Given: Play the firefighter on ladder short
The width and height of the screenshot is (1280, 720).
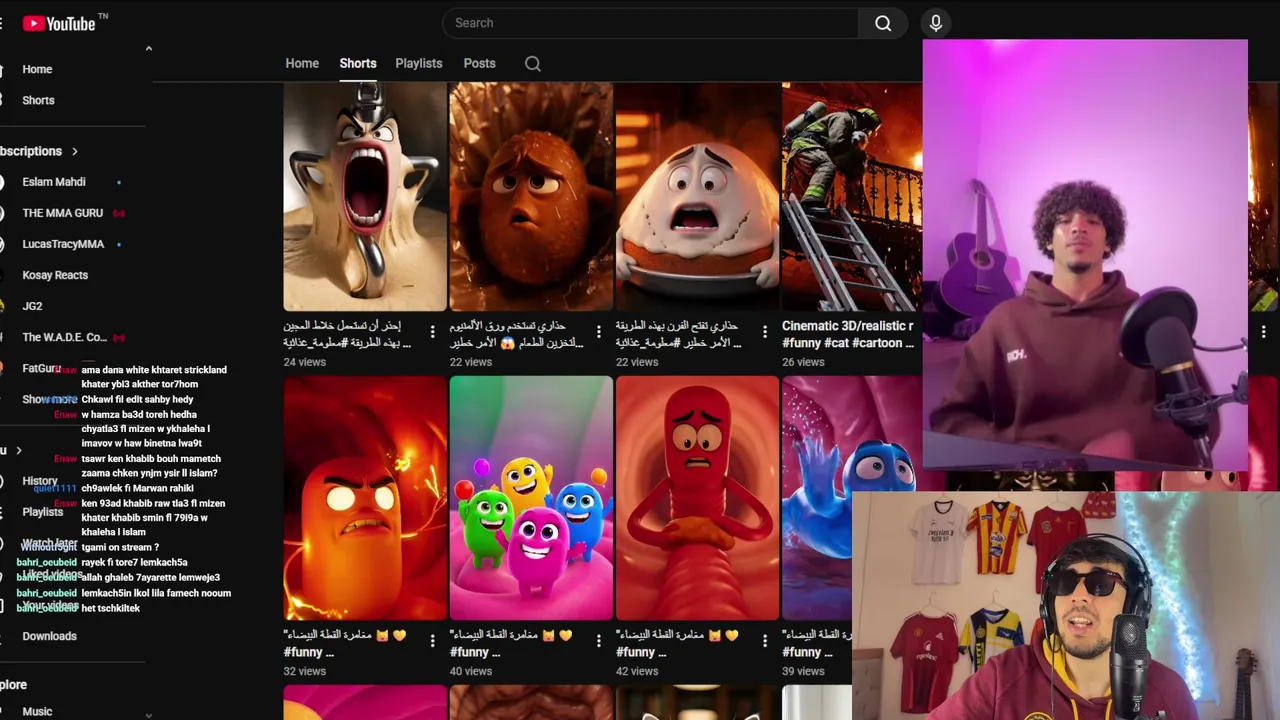Looking at the screenshot, I should pyautogui.click(x=852, y=196).
